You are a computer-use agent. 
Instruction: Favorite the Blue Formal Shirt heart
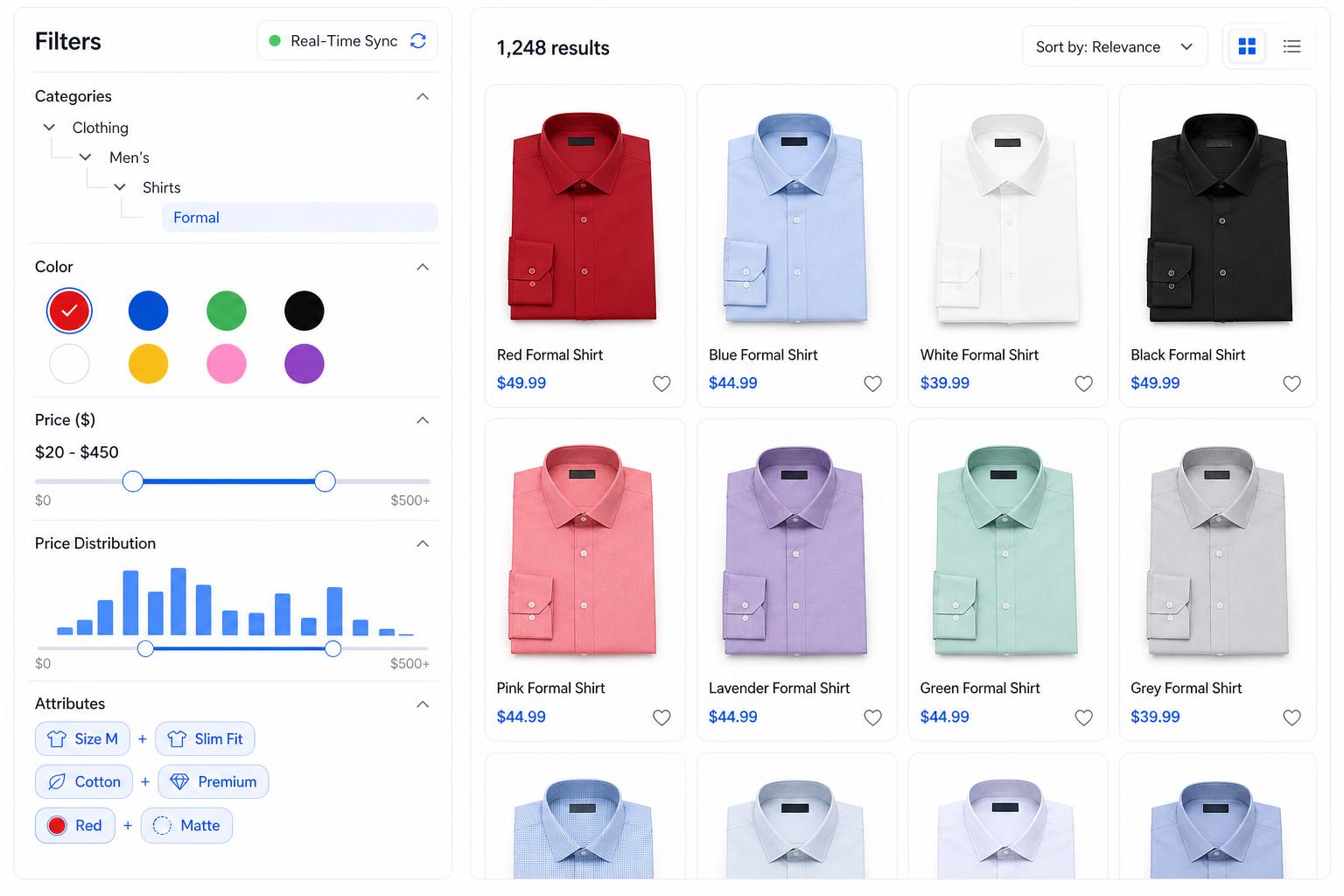872,383
